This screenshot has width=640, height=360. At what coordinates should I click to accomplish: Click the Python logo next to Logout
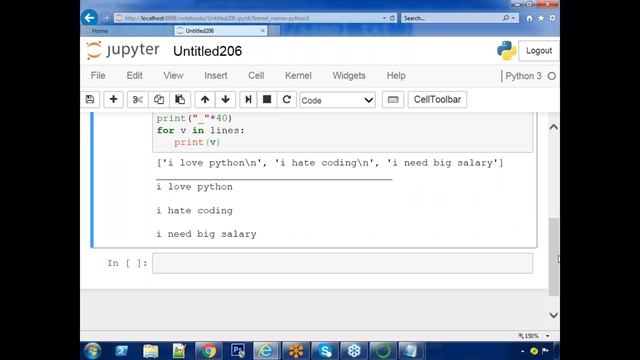point(507,51)
